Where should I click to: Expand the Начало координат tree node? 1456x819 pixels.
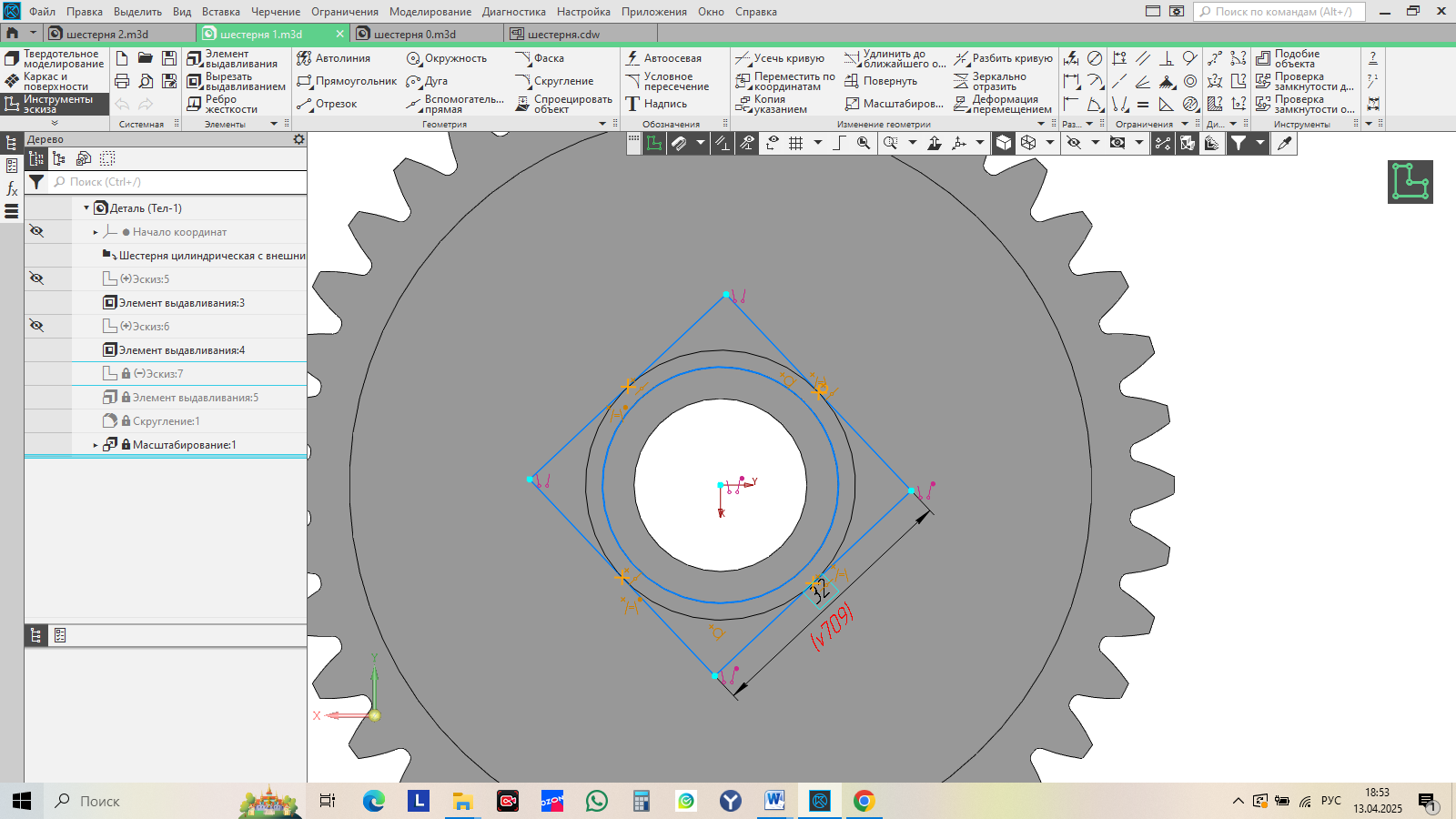(x=96, y=232)
